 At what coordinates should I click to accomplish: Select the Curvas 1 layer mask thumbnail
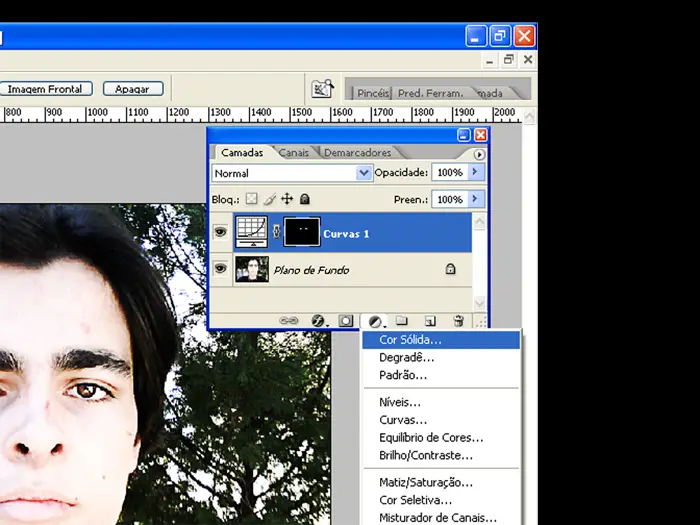pyautogui.click(x=302, y=233)
